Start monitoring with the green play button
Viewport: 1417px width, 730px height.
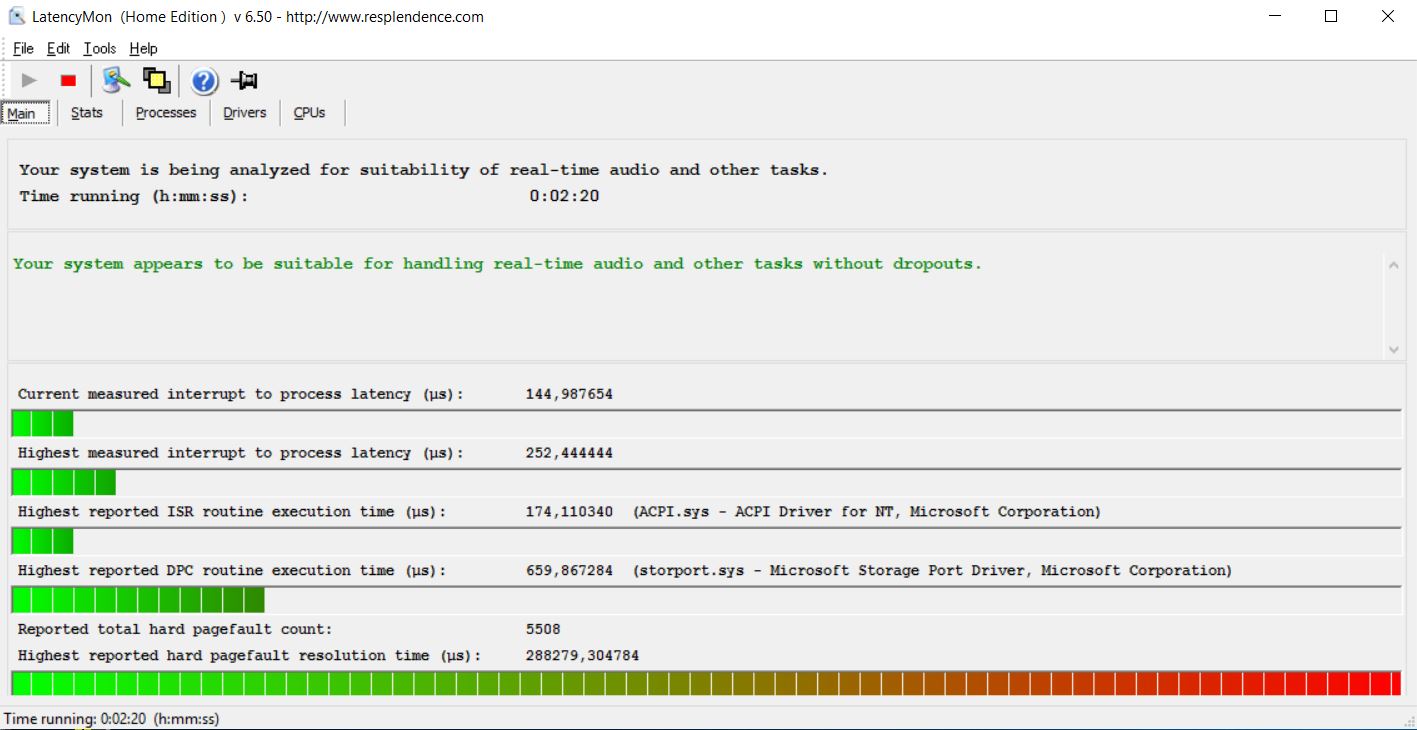(29, 80)
